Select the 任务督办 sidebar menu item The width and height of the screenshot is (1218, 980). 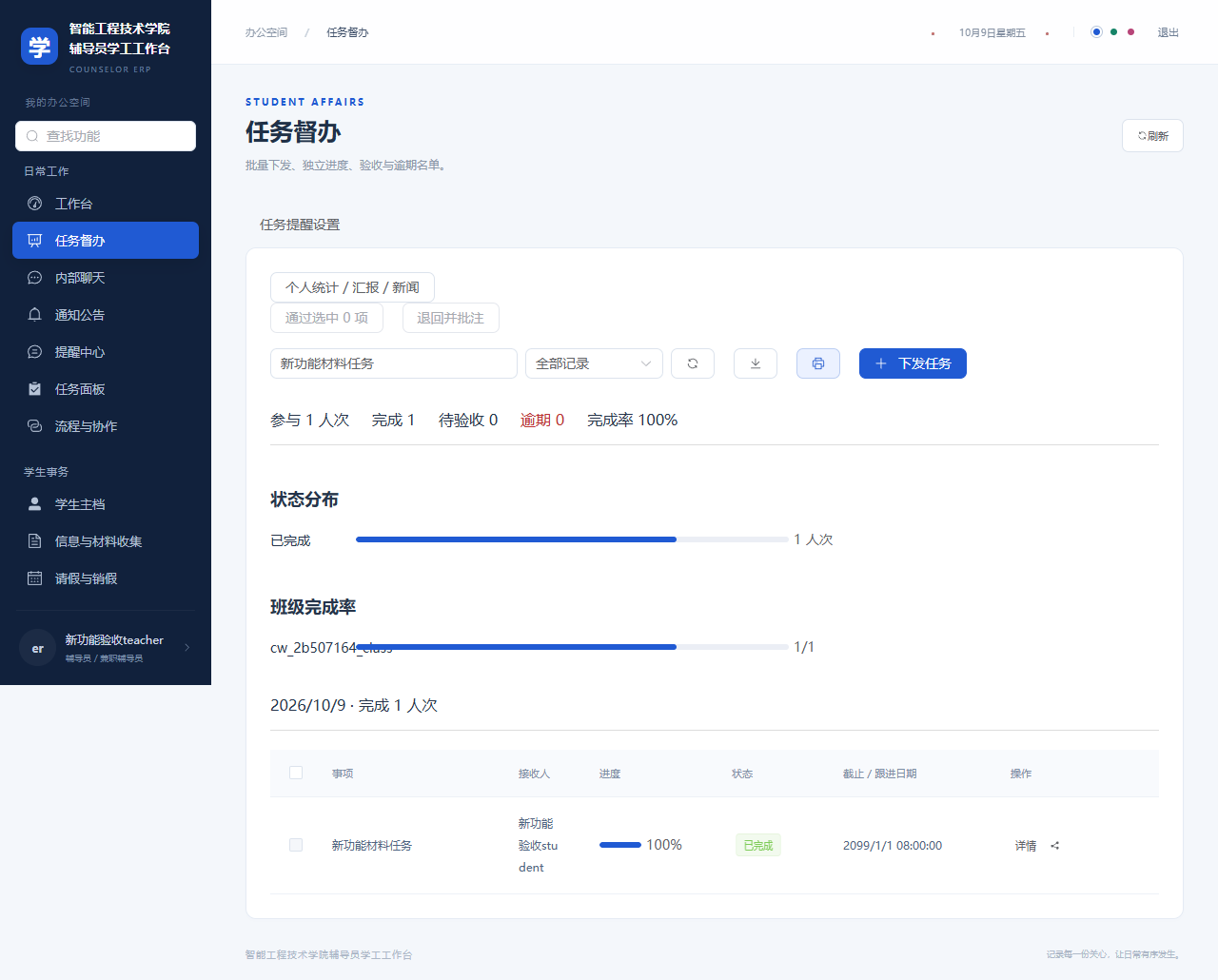pos(106,241)
